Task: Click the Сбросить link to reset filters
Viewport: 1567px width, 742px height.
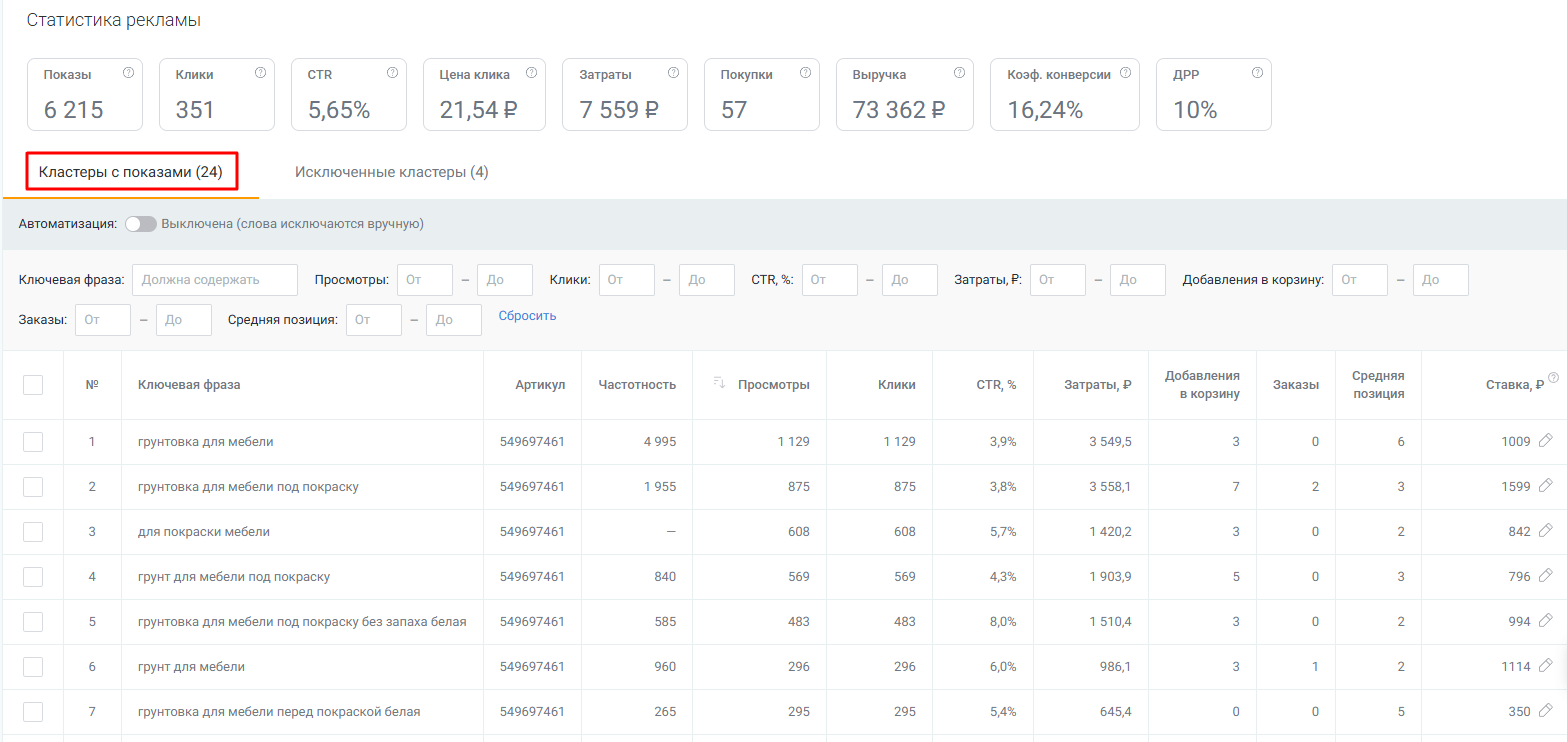Action: [x=527, y=316]
